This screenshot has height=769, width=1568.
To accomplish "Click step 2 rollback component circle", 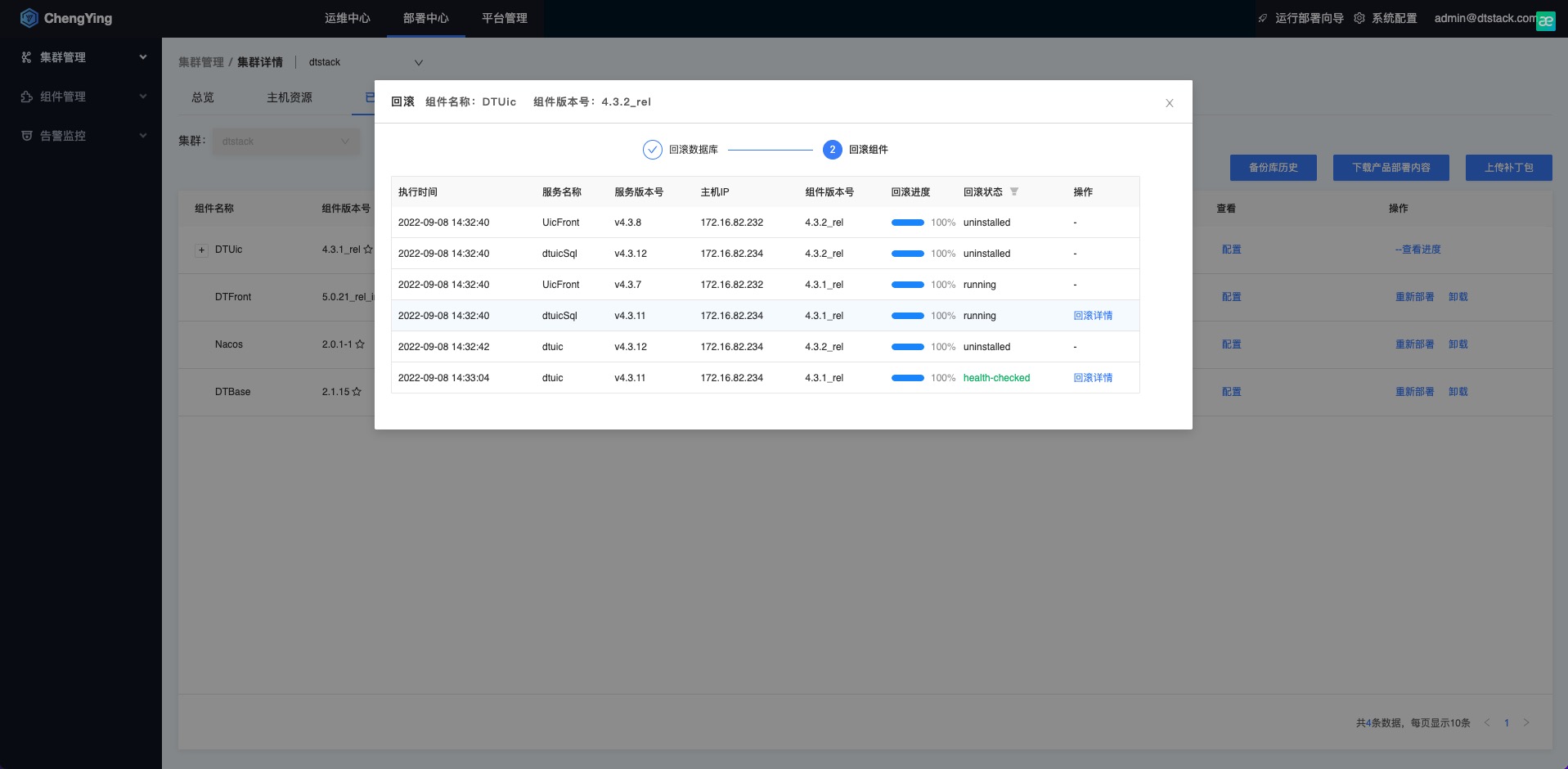I will [x=833, y=150].
